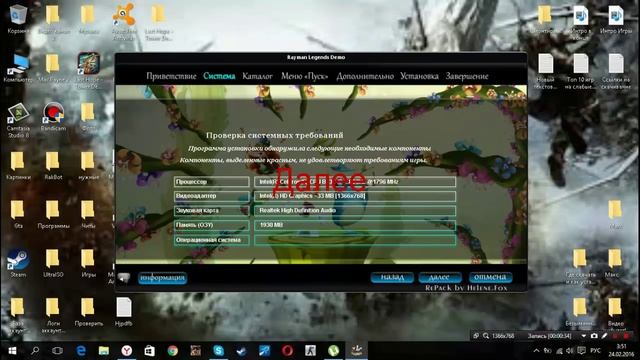Click the «Realtek High Definition Audio» value
This screenshot has width=640, height=360.
(355, 211)
